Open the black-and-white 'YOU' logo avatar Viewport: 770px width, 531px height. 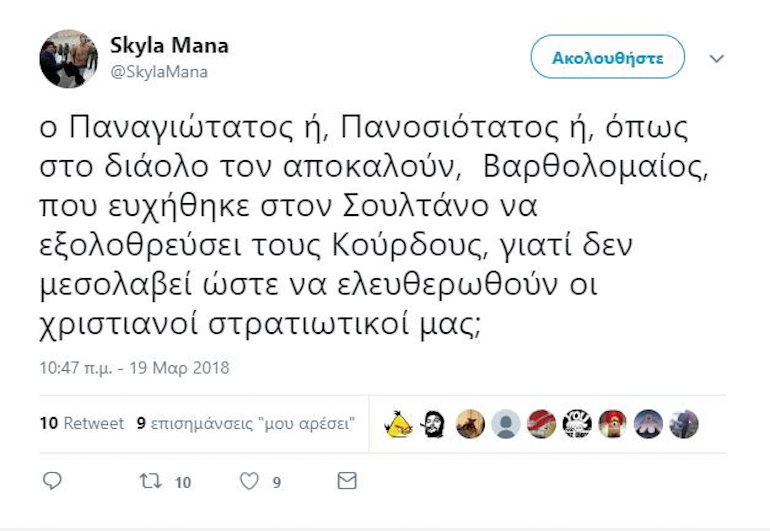(577, 424)
